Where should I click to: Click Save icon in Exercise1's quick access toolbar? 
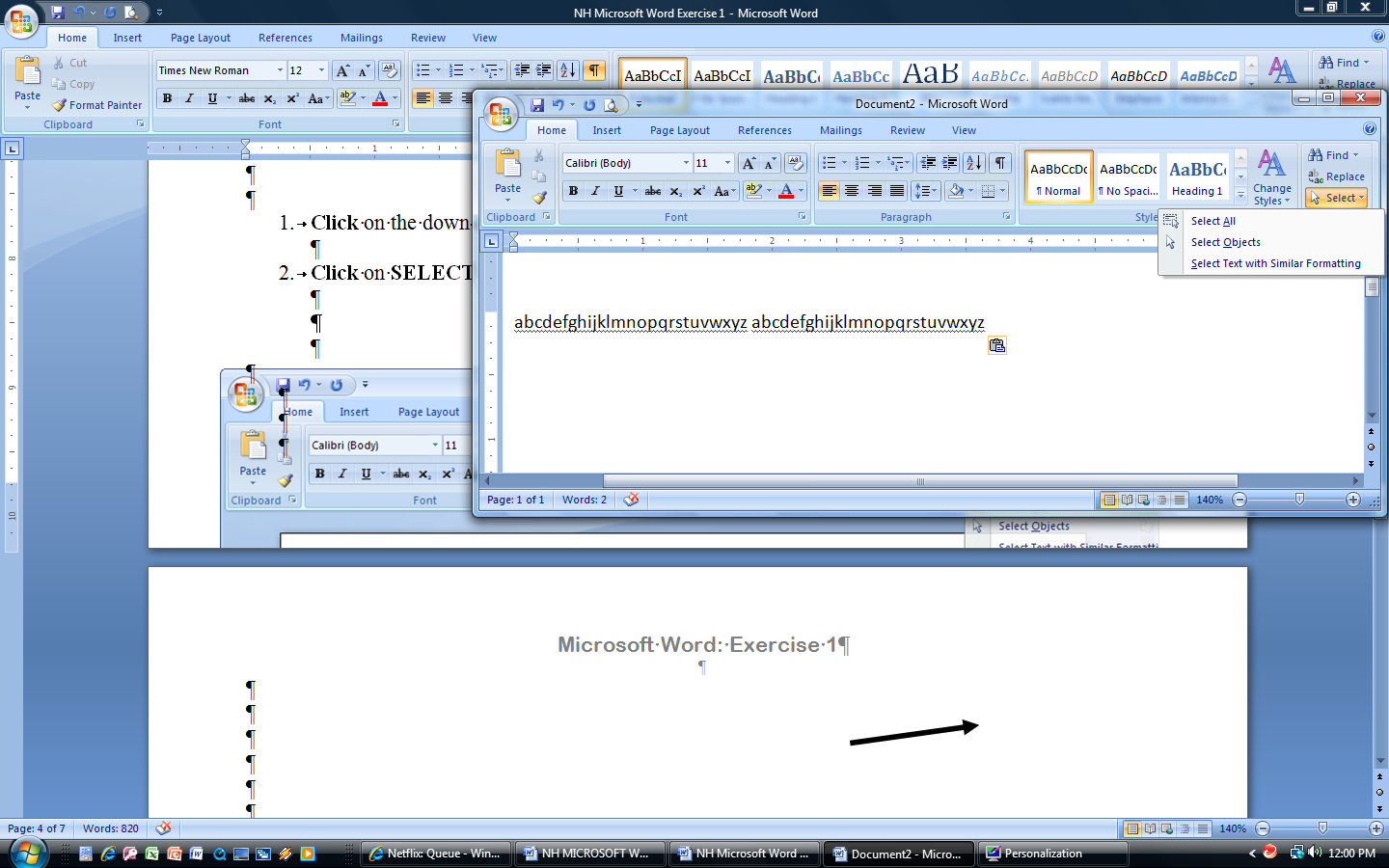click(58, 13)
